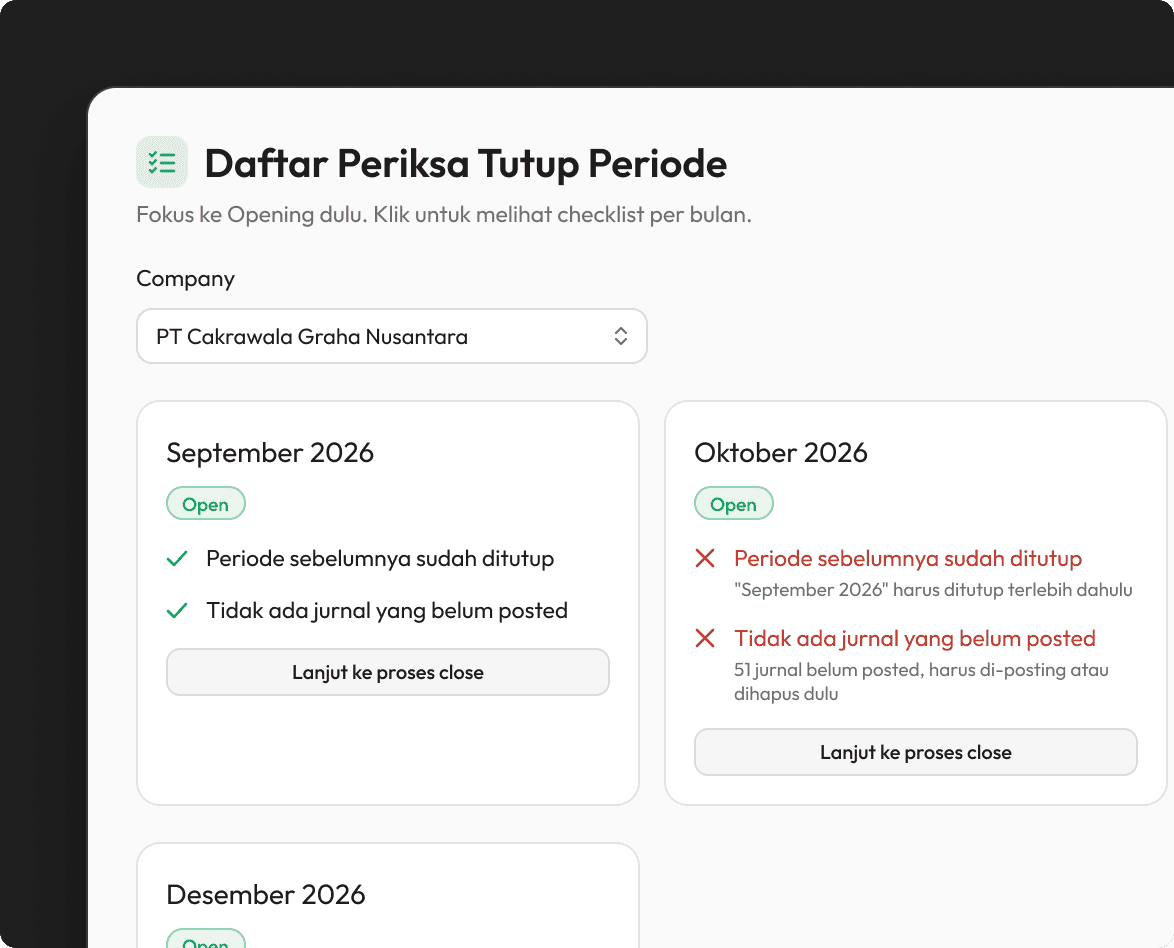Expand the Desember 2026 card heading
The width and height of the screenshot is (1174, 948).
pyautogui.click(x=266, y=895)
